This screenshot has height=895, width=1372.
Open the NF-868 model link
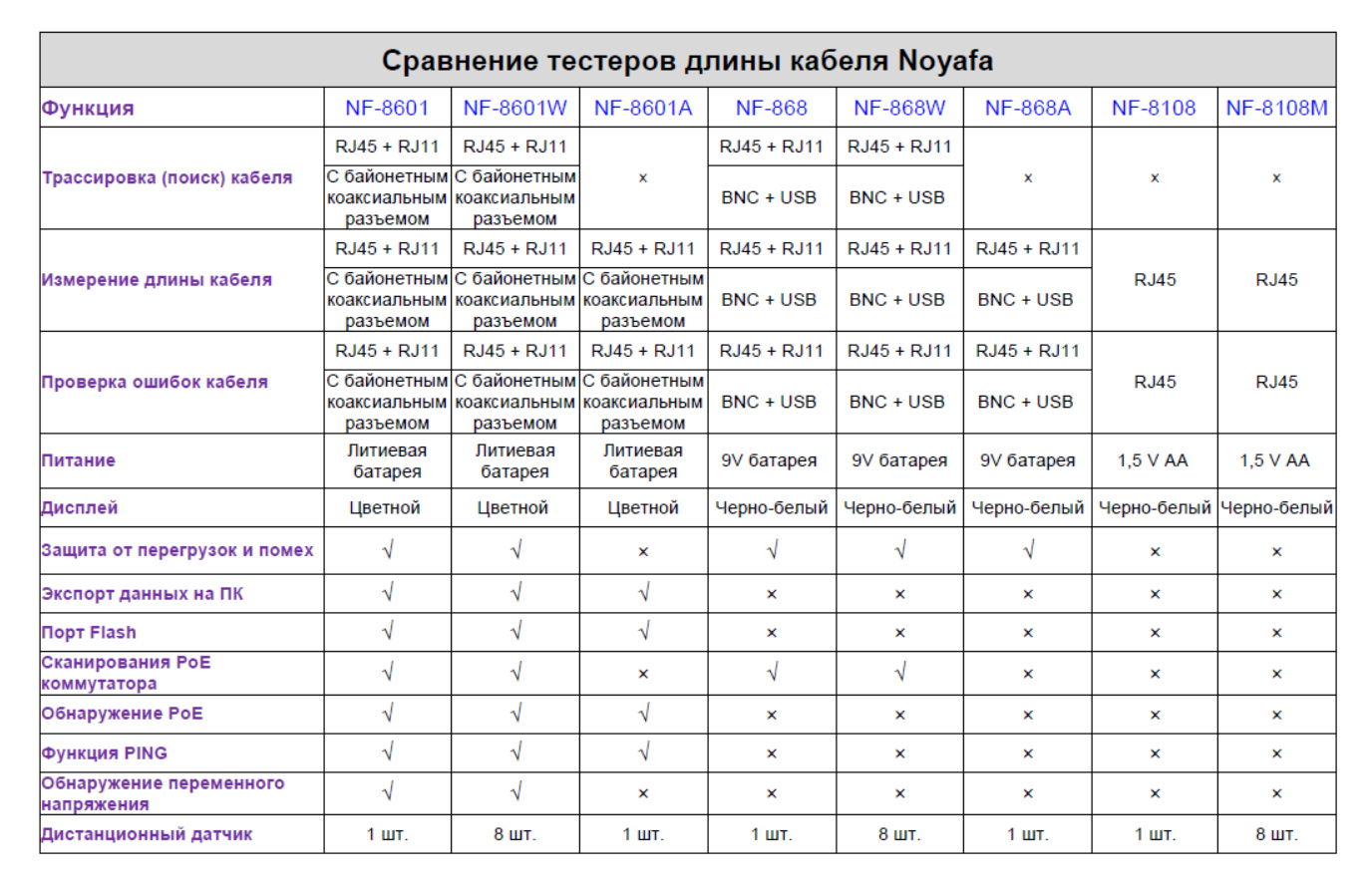771,108
